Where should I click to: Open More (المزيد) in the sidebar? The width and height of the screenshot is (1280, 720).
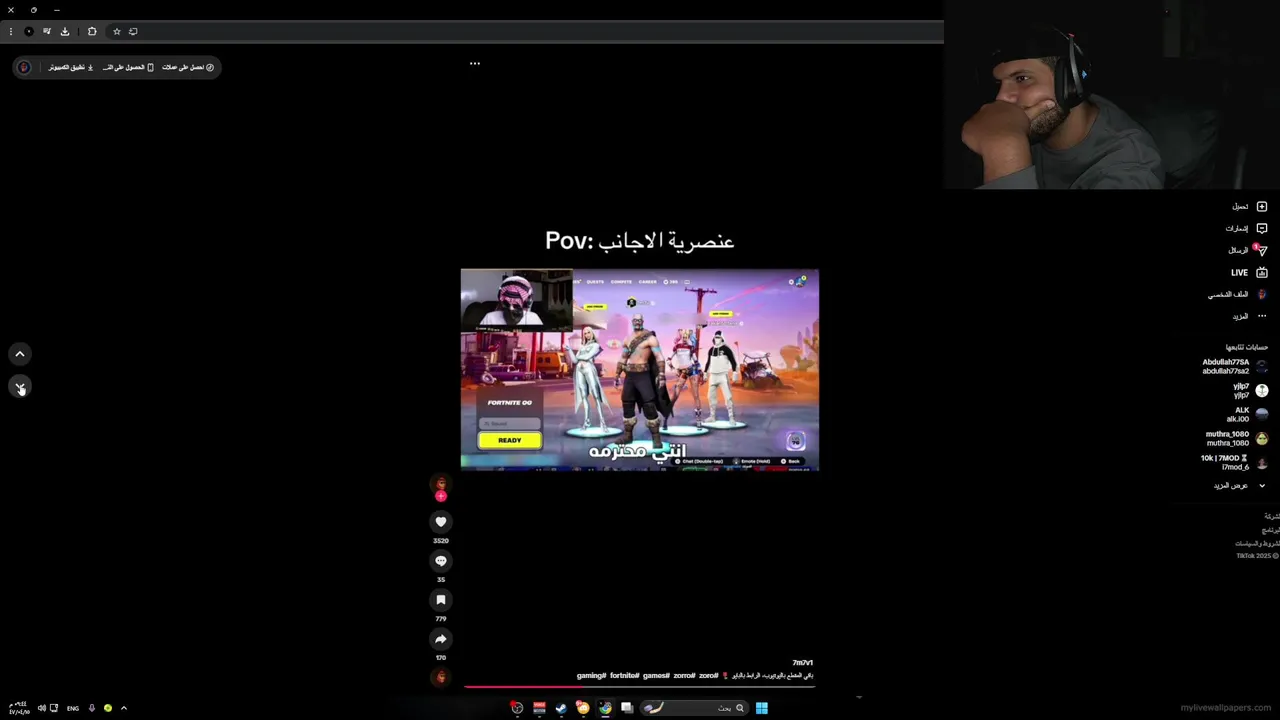(1249, 316)
